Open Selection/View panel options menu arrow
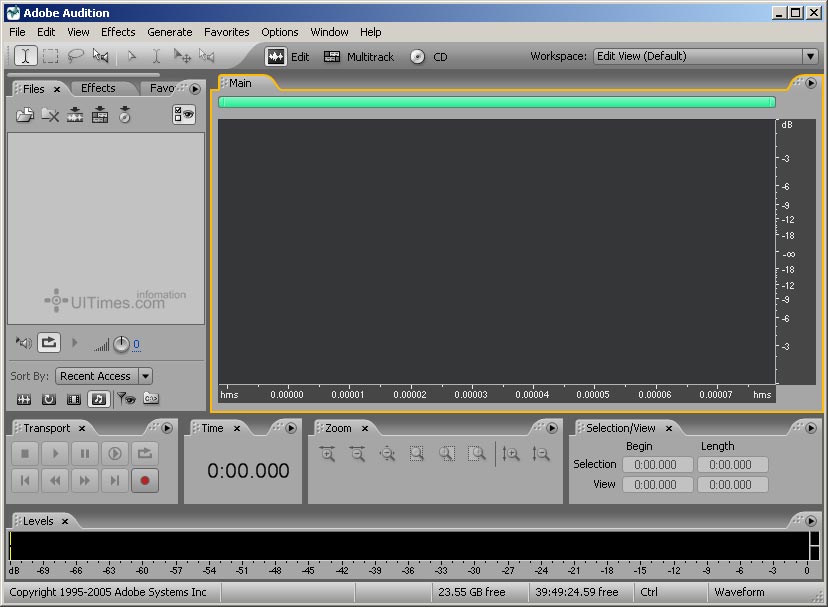This screenshot has height=607, width=828. click(x=811, y=428)
